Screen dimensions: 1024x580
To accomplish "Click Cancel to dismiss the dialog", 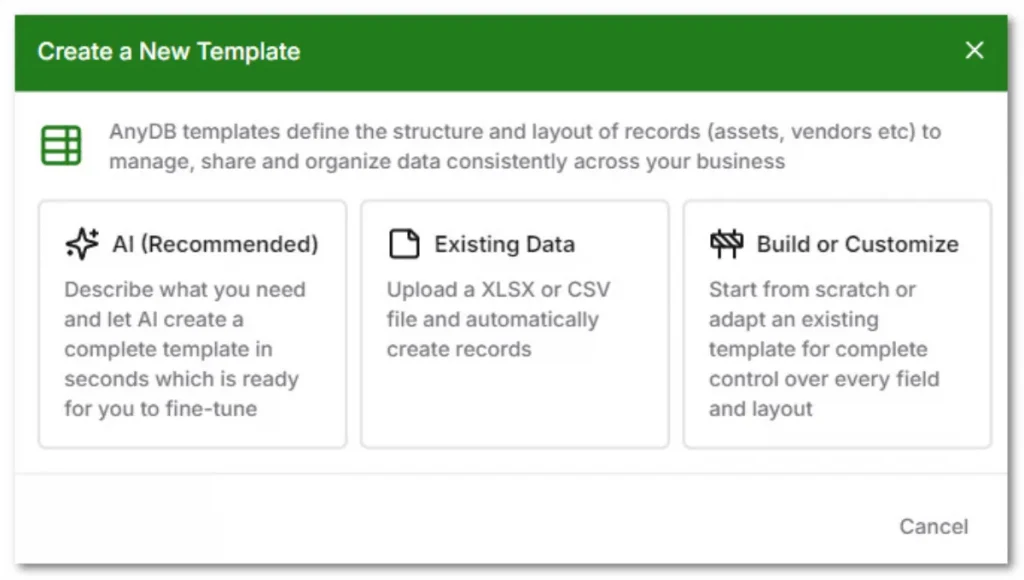I will 933,527.
